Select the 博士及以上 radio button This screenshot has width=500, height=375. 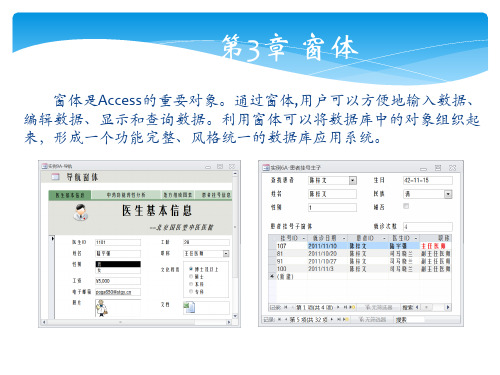191,269
